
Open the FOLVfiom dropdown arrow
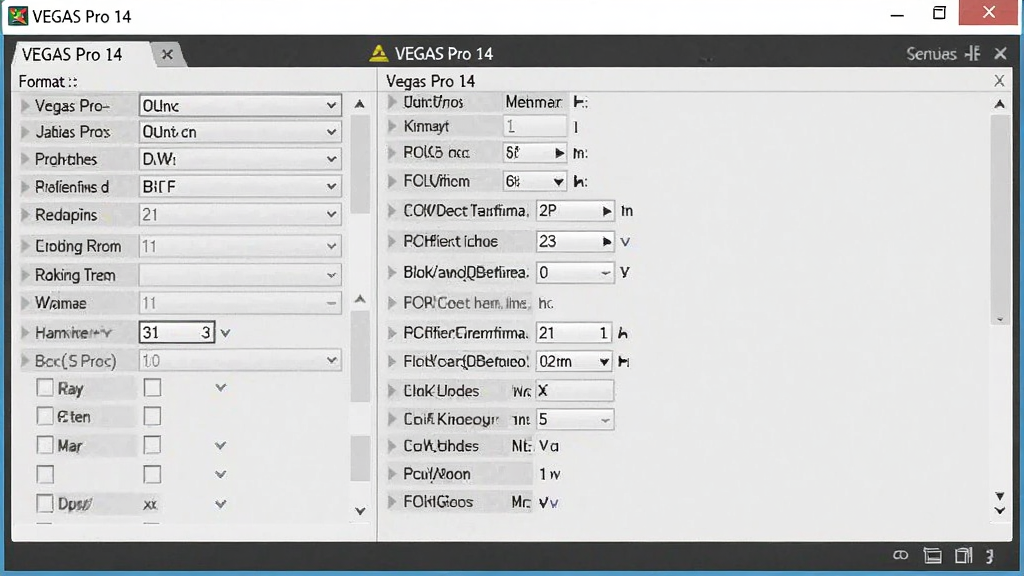click(558, 182)
